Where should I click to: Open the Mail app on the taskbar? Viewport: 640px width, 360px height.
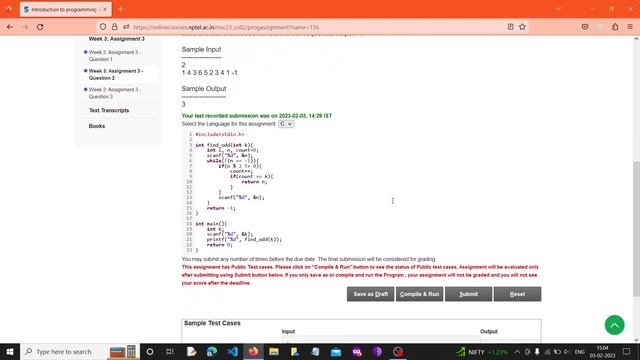coord(336,351)
